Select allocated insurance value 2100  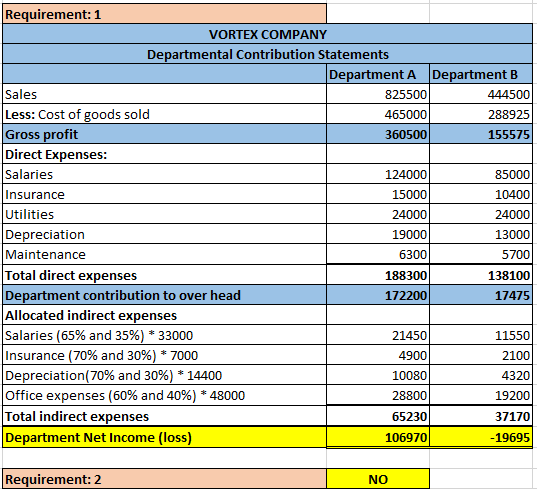coord(481,355)
